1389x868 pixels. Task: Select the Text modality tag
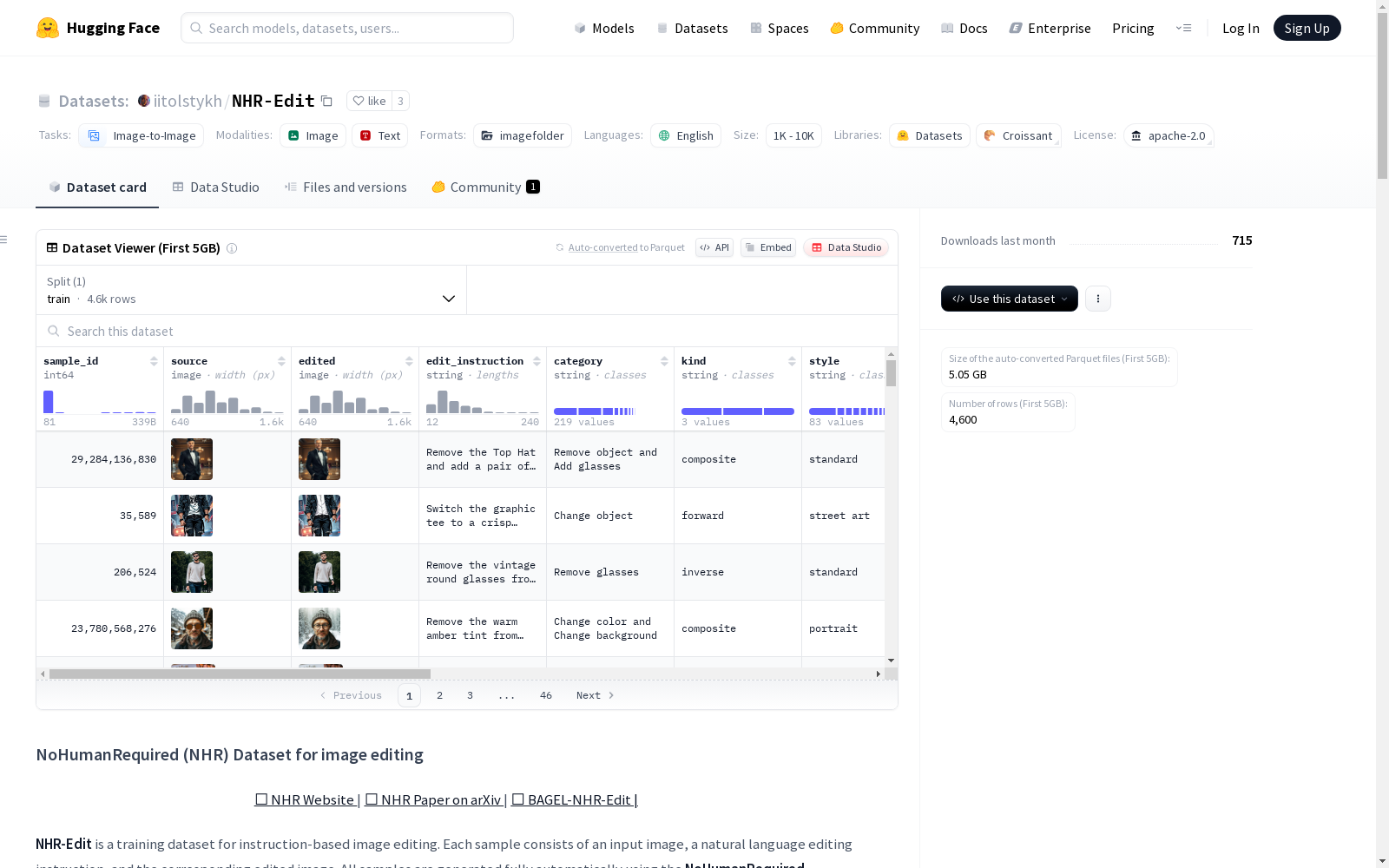click(379, 135)
